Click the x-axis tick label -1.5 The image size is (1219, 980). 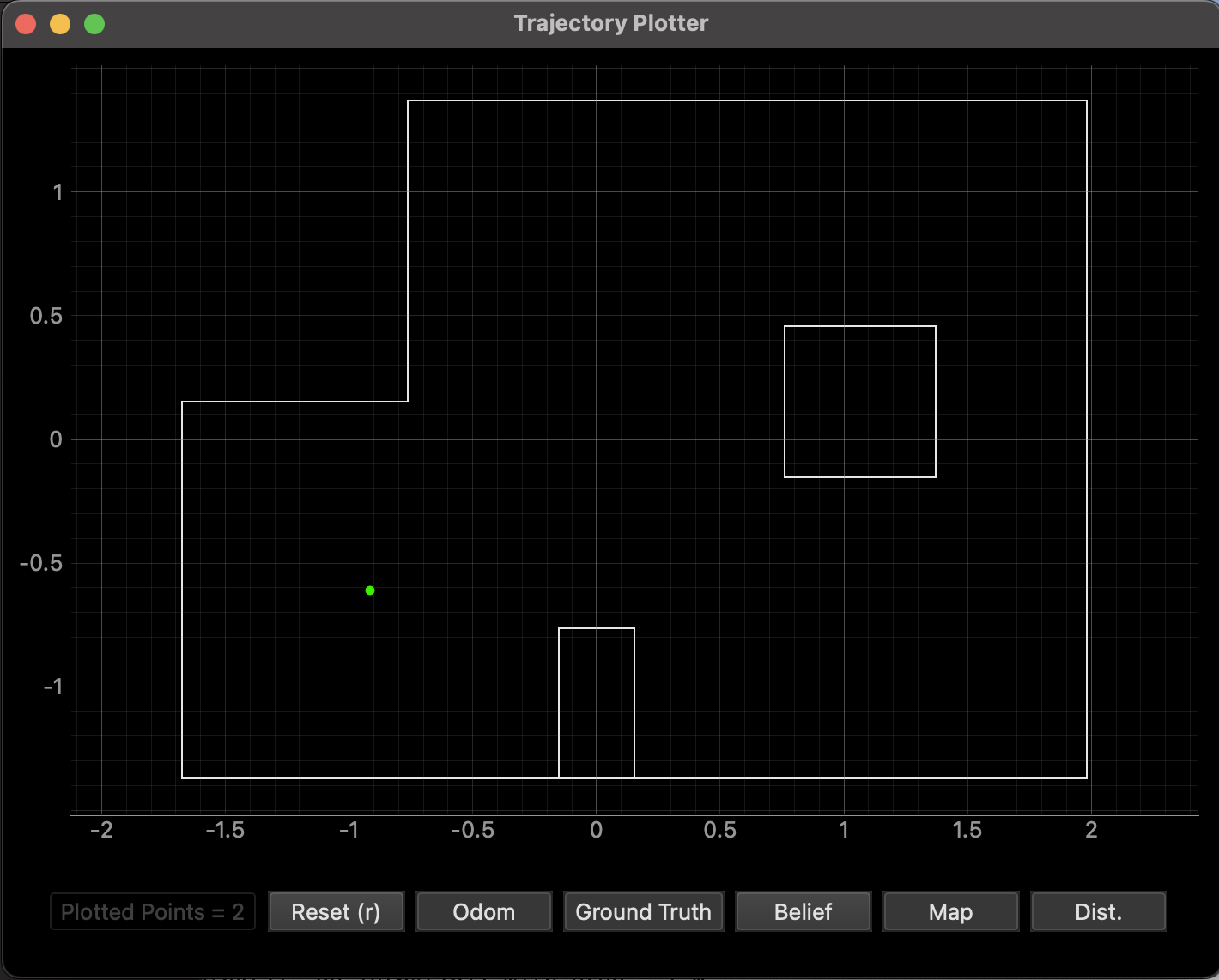[225, 830]
